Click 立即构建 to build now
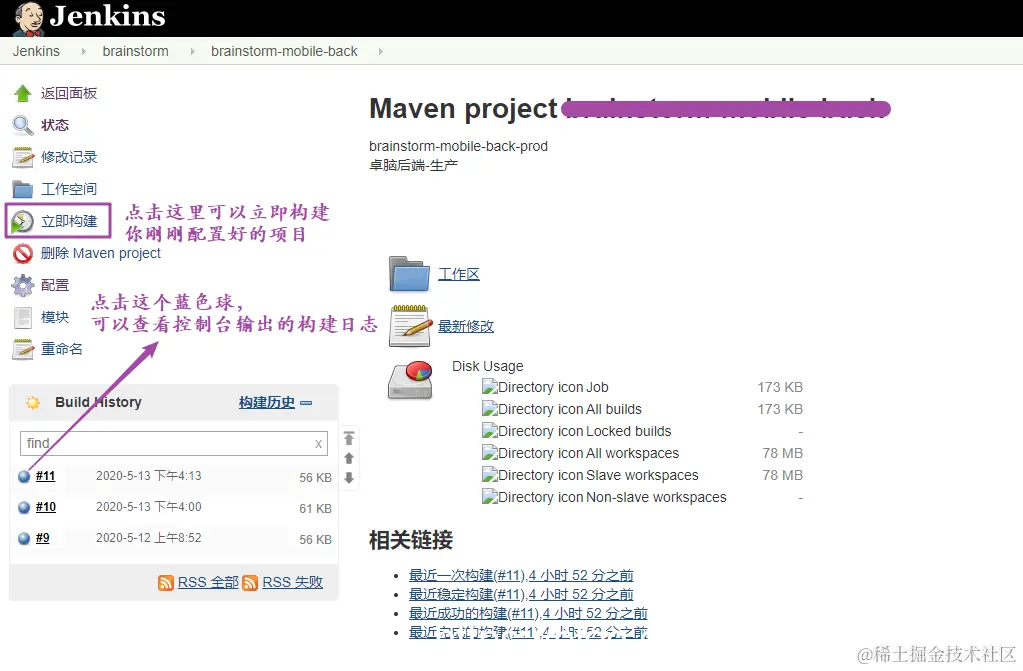Screen dimensions: 1023x671 [69, 221]
